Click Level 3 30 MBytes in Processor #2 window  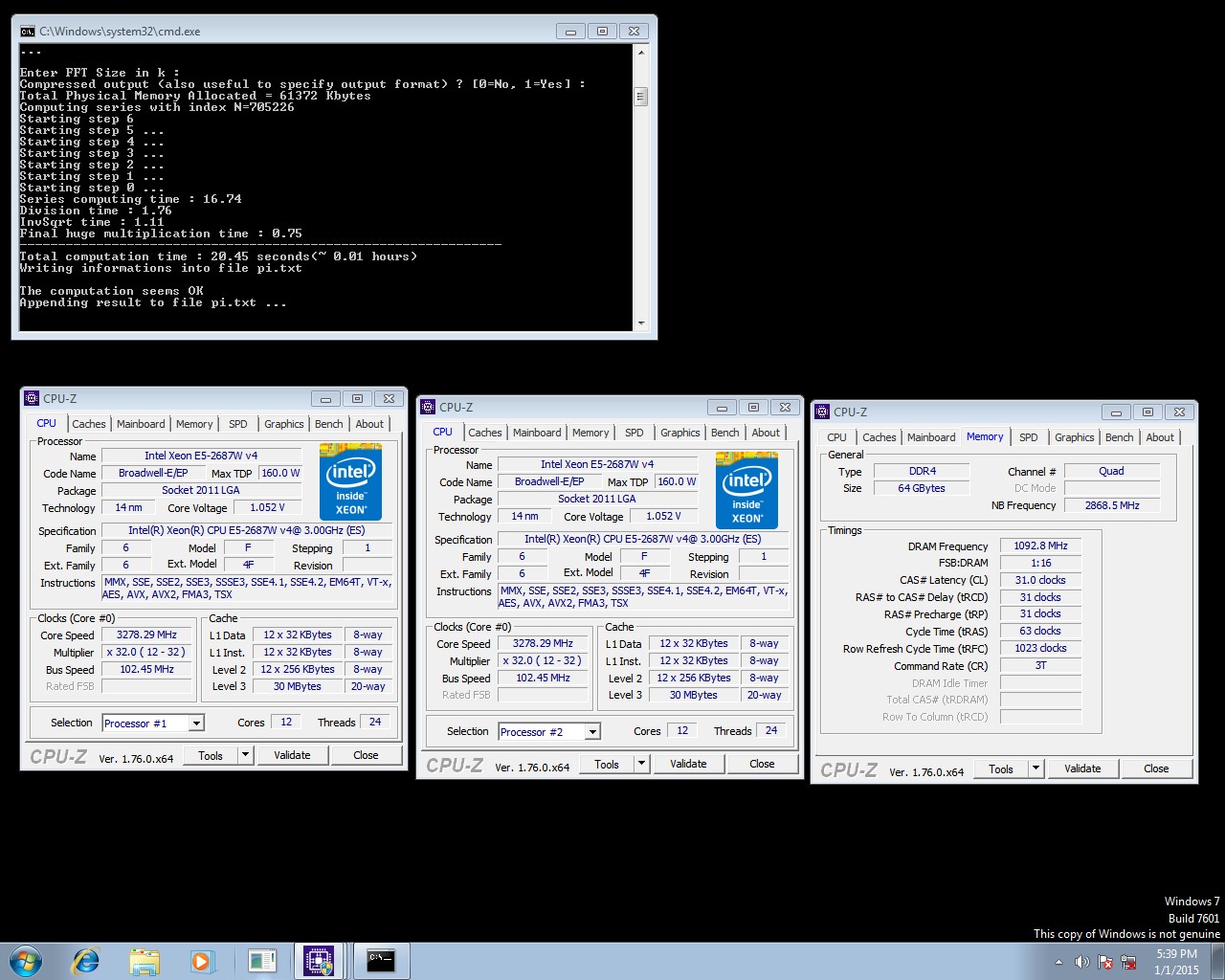[x=693, y=695]
